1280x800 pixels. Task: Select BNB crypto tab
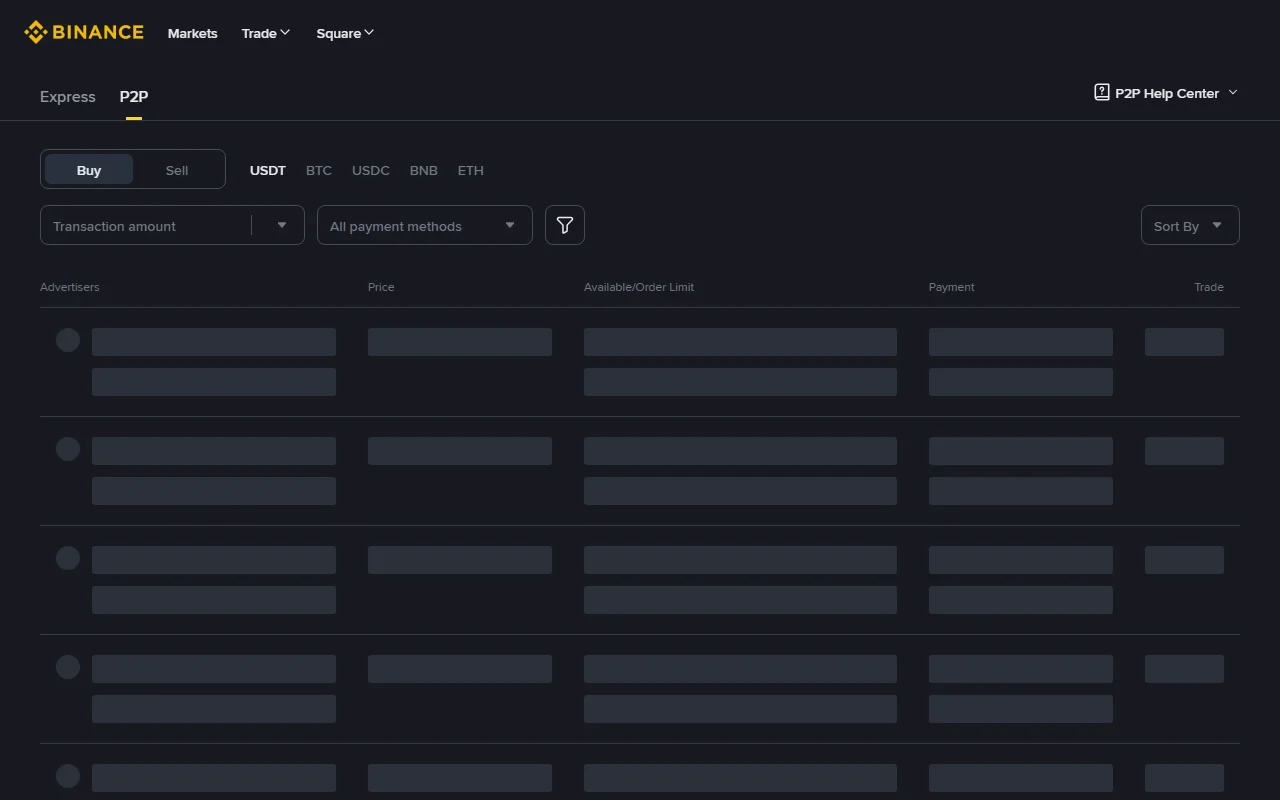point(424,170)
